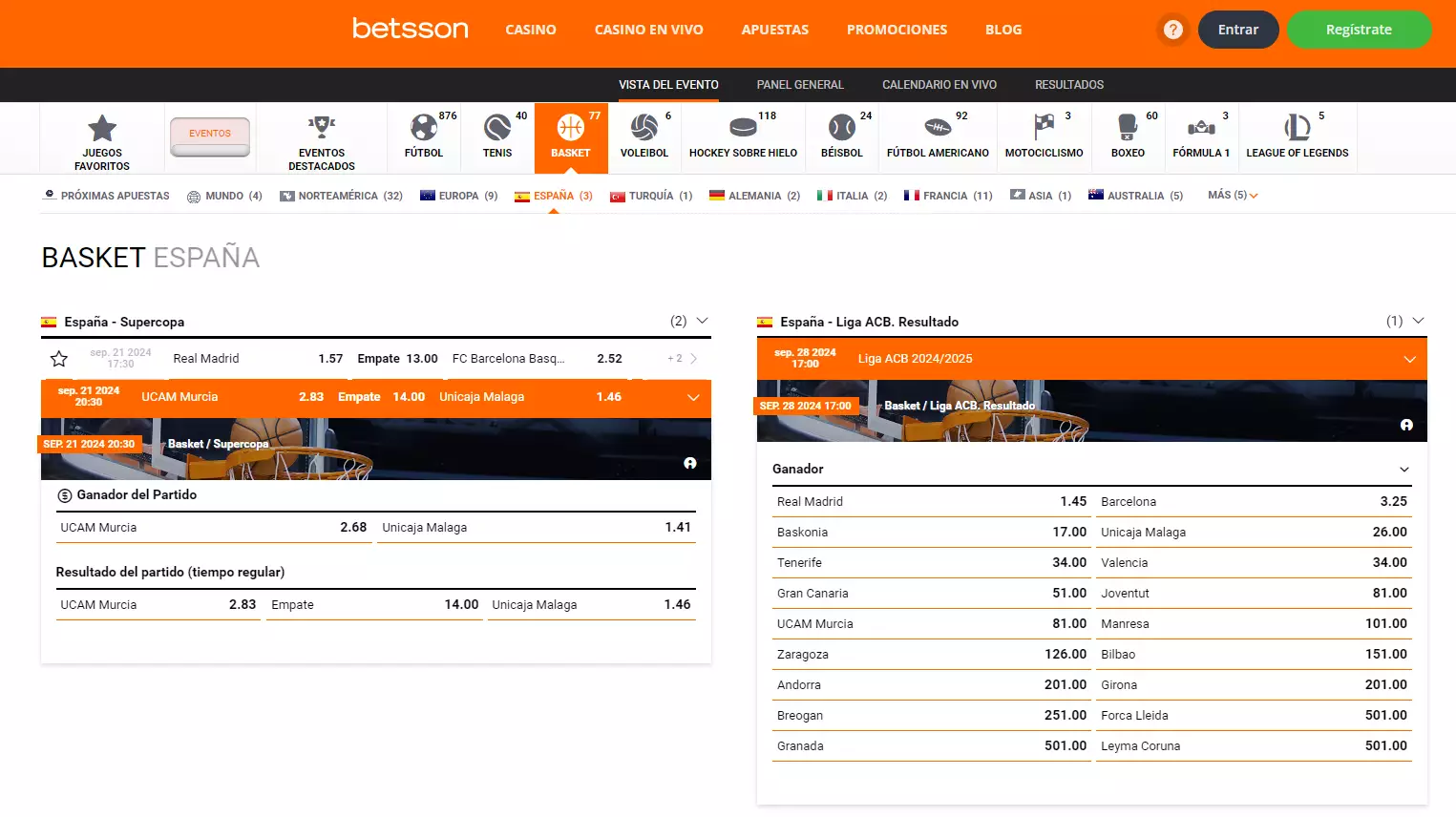Collapse the Liga ACB 2024/2025 row chevron
Screen dimensions: 1456x817
pyautogui.click(x=1409, y=360)
